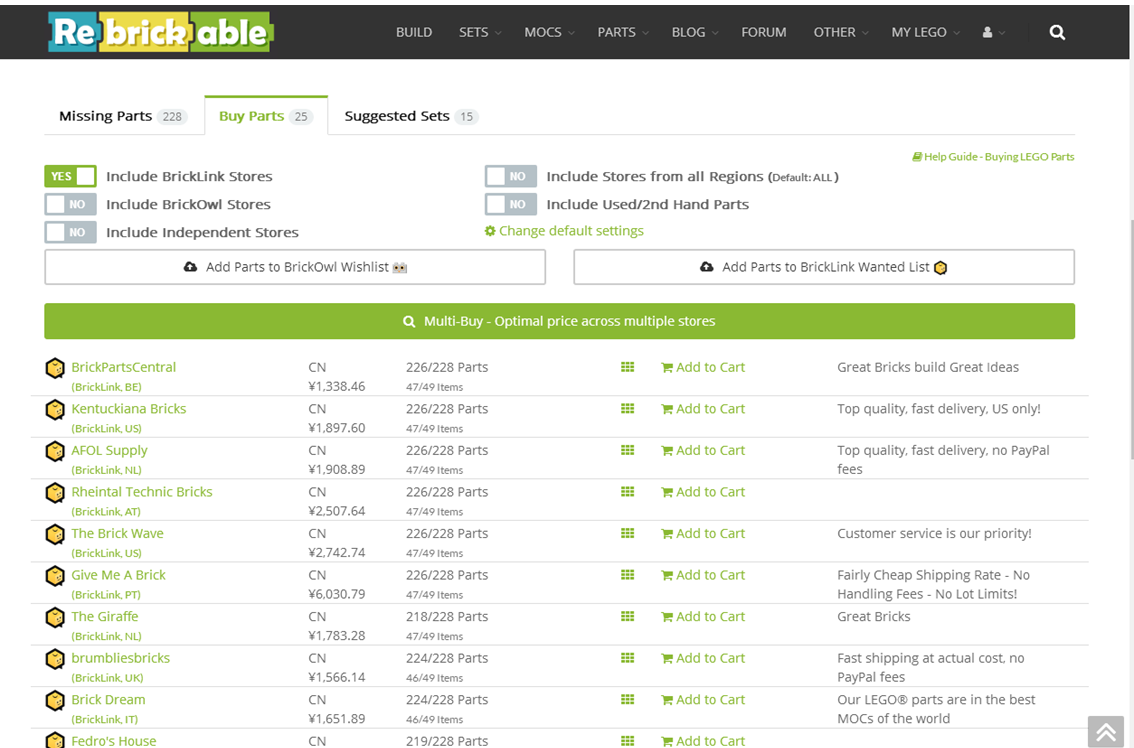Open parts grid icon for Brick Dream
The image size is (1134, 748).
(x=627, y=700)
